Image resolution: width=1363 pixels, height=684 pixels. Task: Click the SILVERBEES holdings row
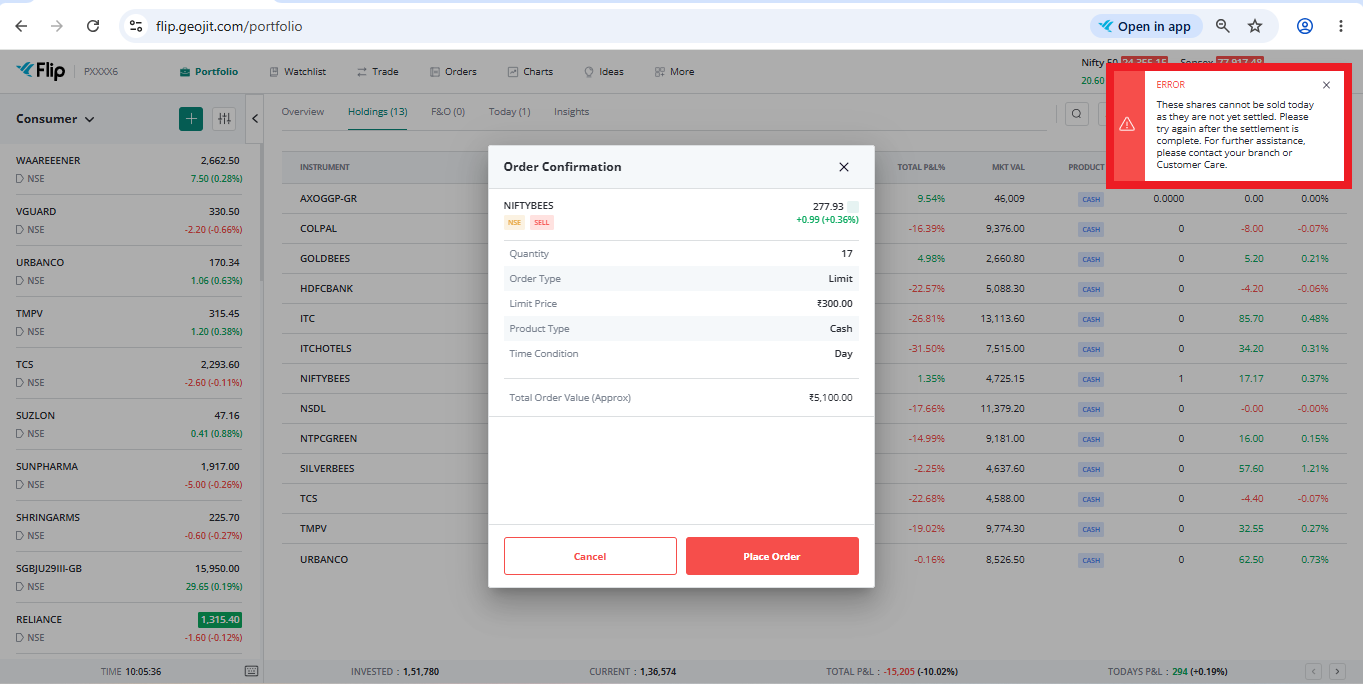[815, 469]
